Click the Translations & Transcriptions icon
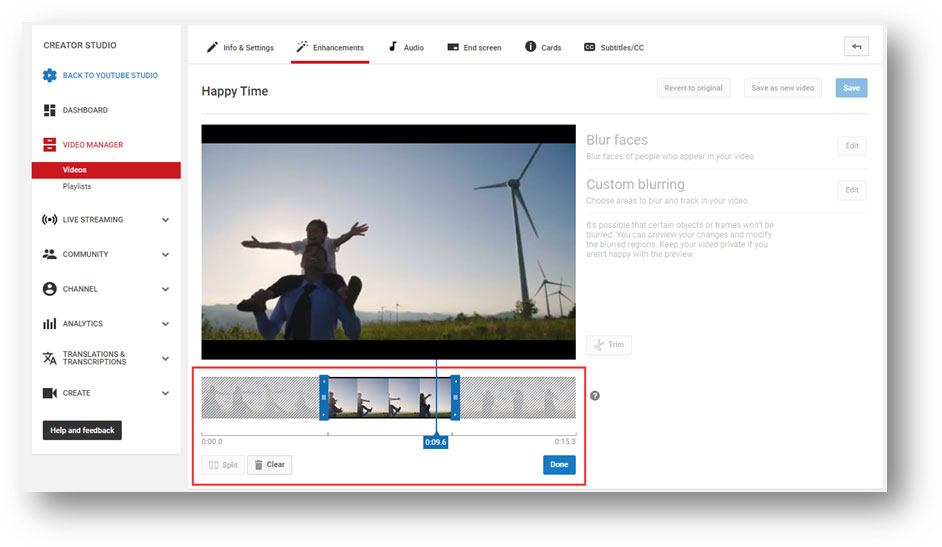Viewport: 942px width, 547px height. tap(49, 358)
